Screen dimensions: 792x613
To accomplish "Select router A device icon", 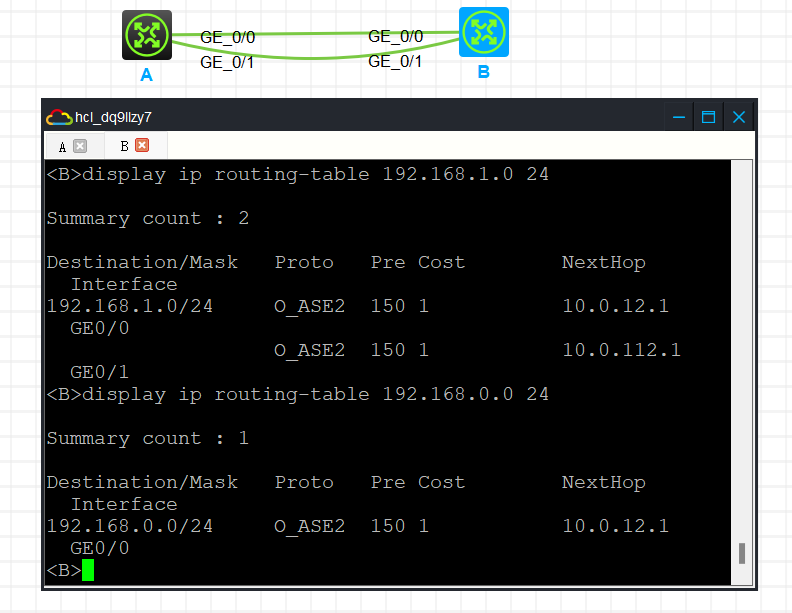I will click(146, 35).
